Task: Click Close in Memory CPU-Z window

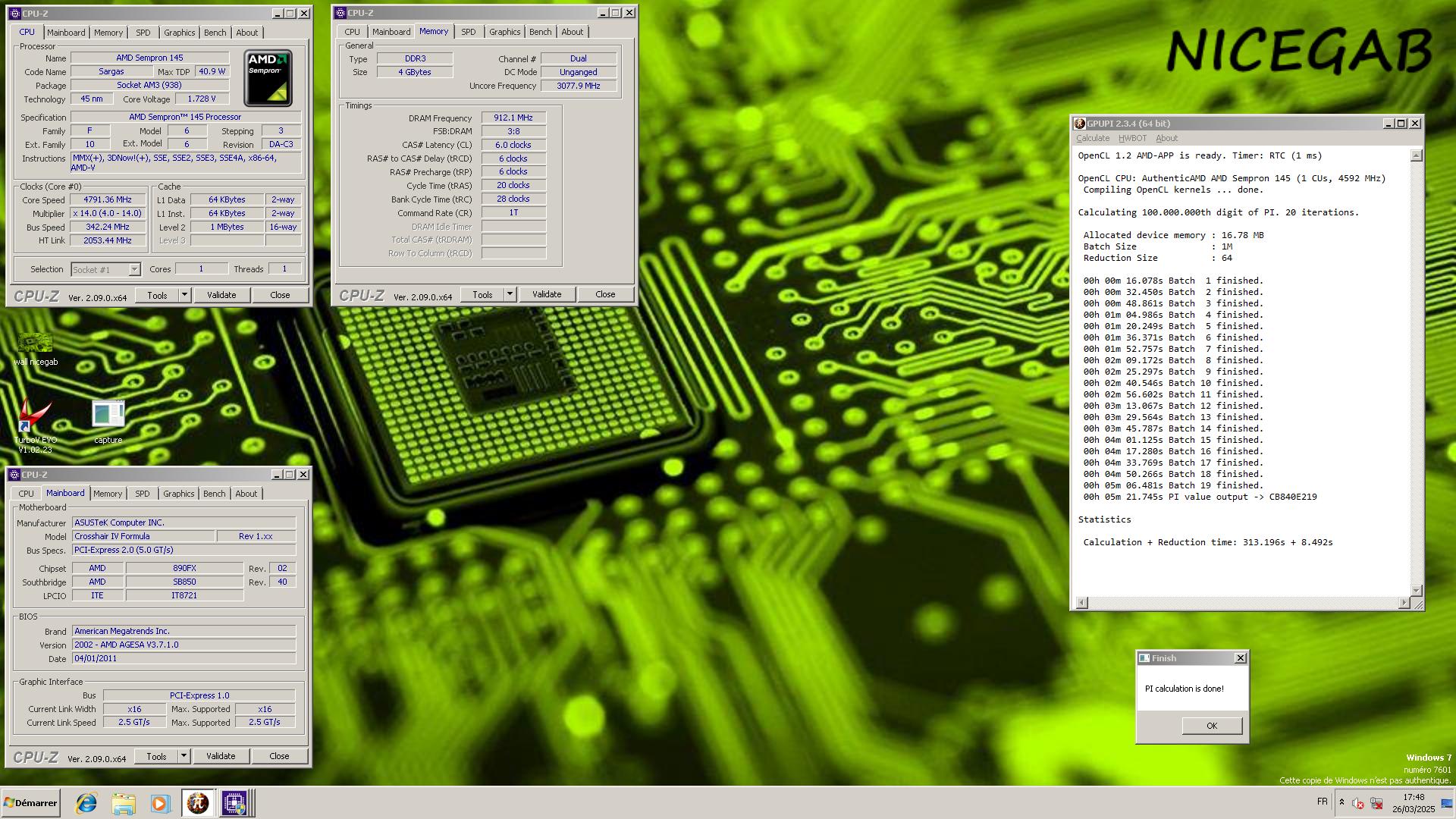Action: [x=605, y=294]
